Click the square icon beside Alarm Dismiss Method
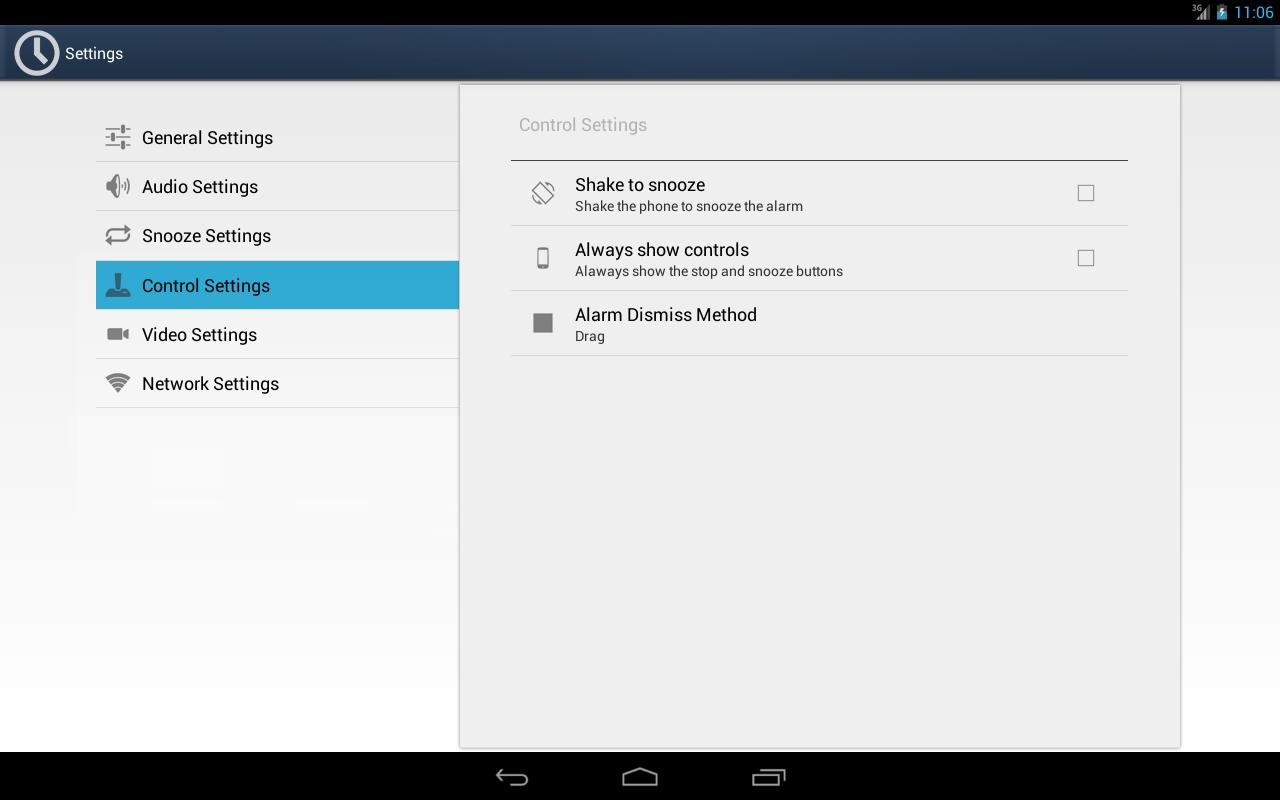1280x800 pixels. point(543,323)
